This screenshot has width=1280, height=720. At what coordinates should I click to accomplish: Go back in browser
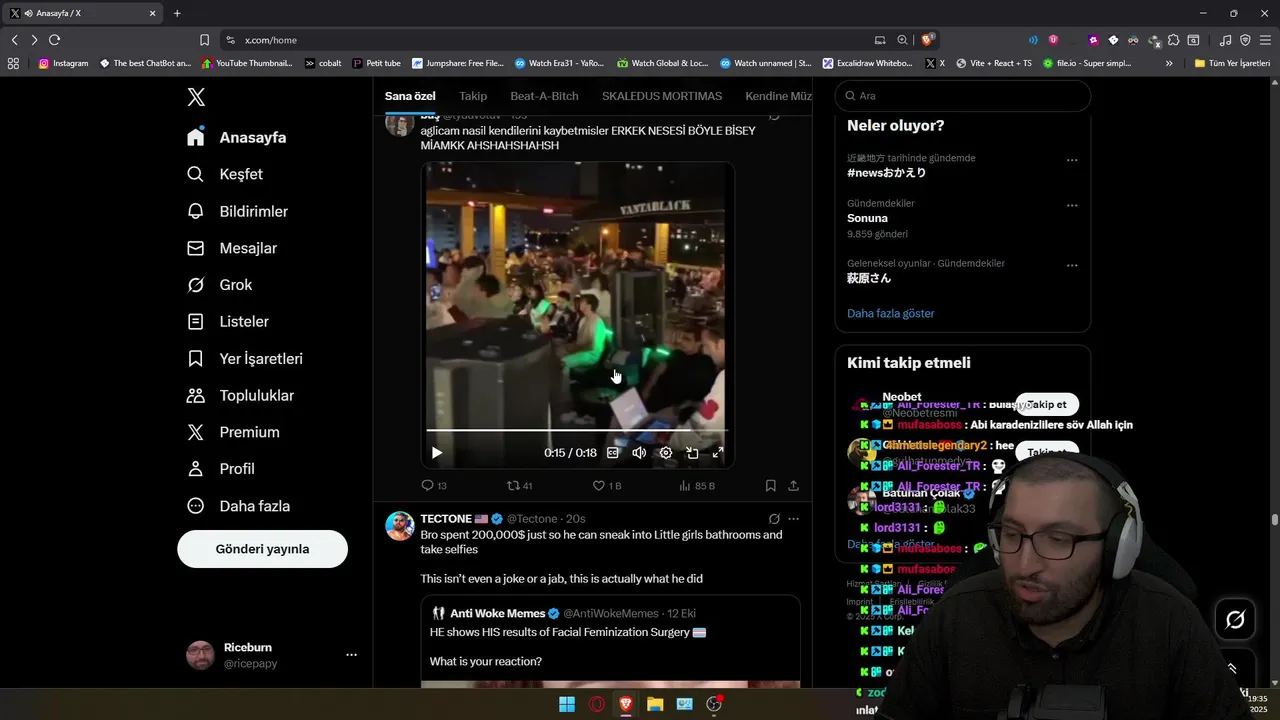click(x=14, y=40)
